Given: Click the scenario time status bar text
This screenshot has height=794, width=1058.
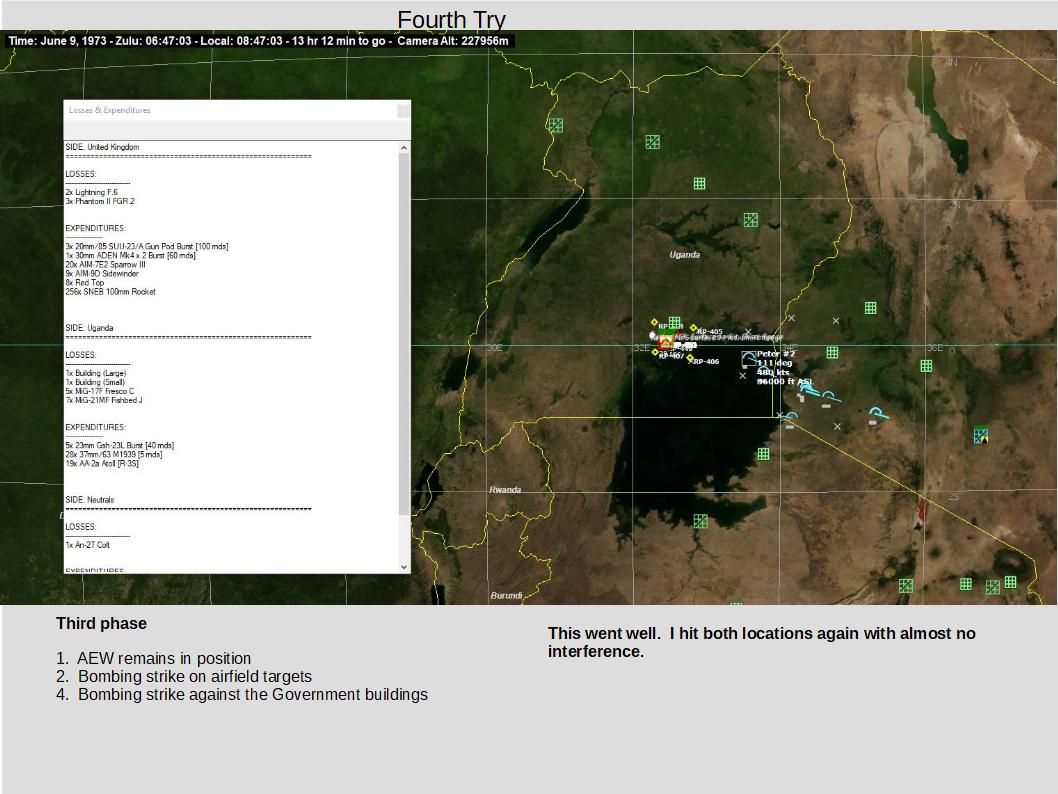Looking at the screenshot, I should point(258,41).
